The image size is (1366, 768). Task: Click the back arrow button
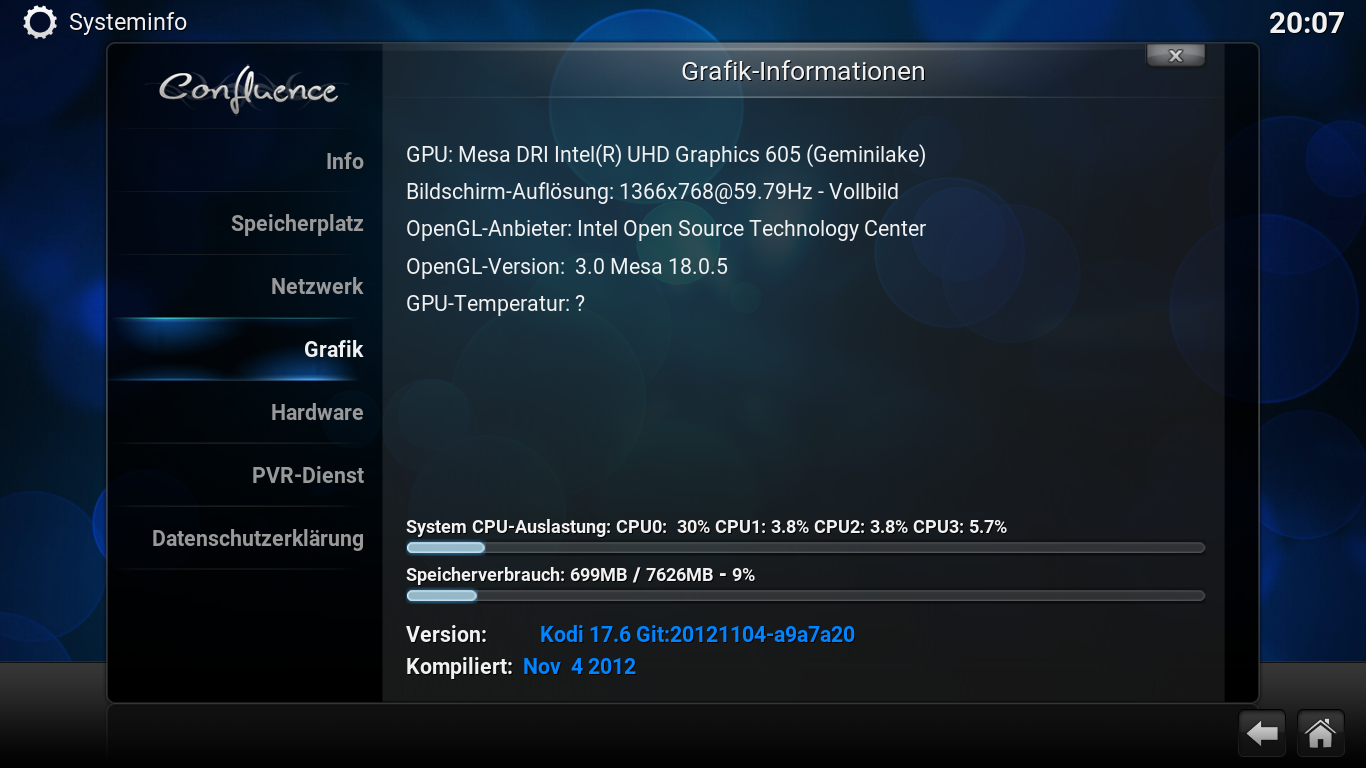point(1262,734)
